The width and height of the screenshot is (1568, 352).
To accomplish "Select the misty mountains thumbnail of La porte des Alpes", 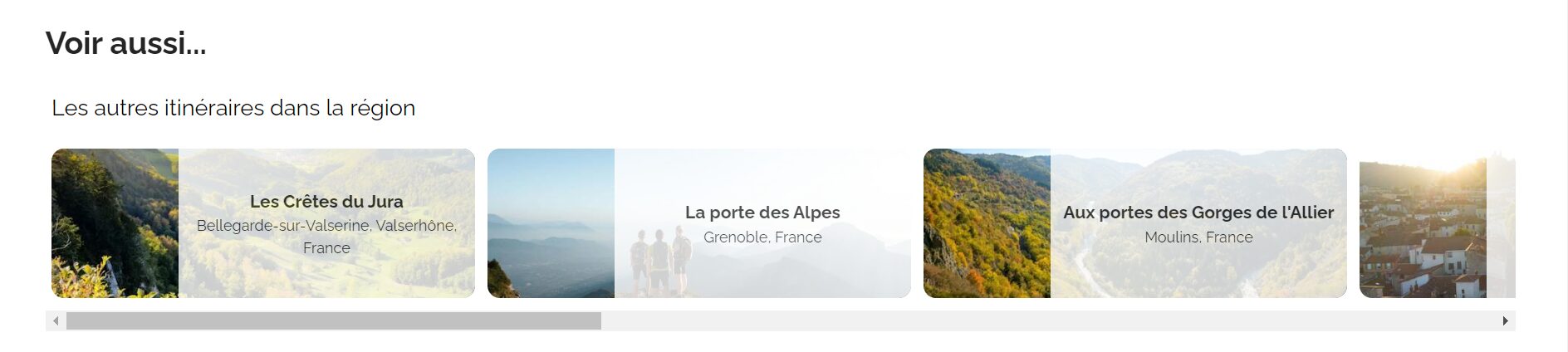I will pyautogui.click(x=551, y=223).
